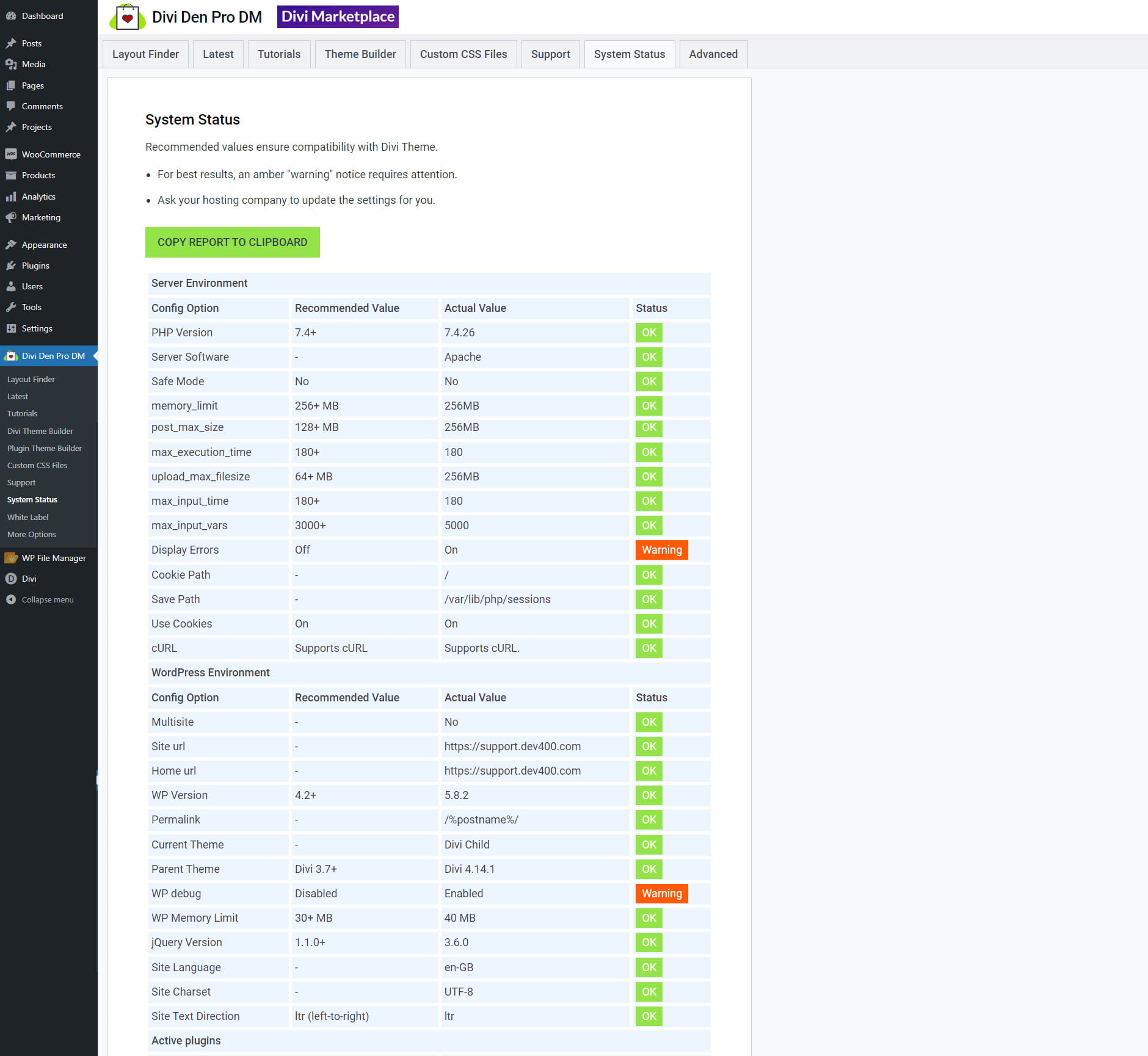
Task: Click the Warning badge for WP debug
Action: pos(661,894)
